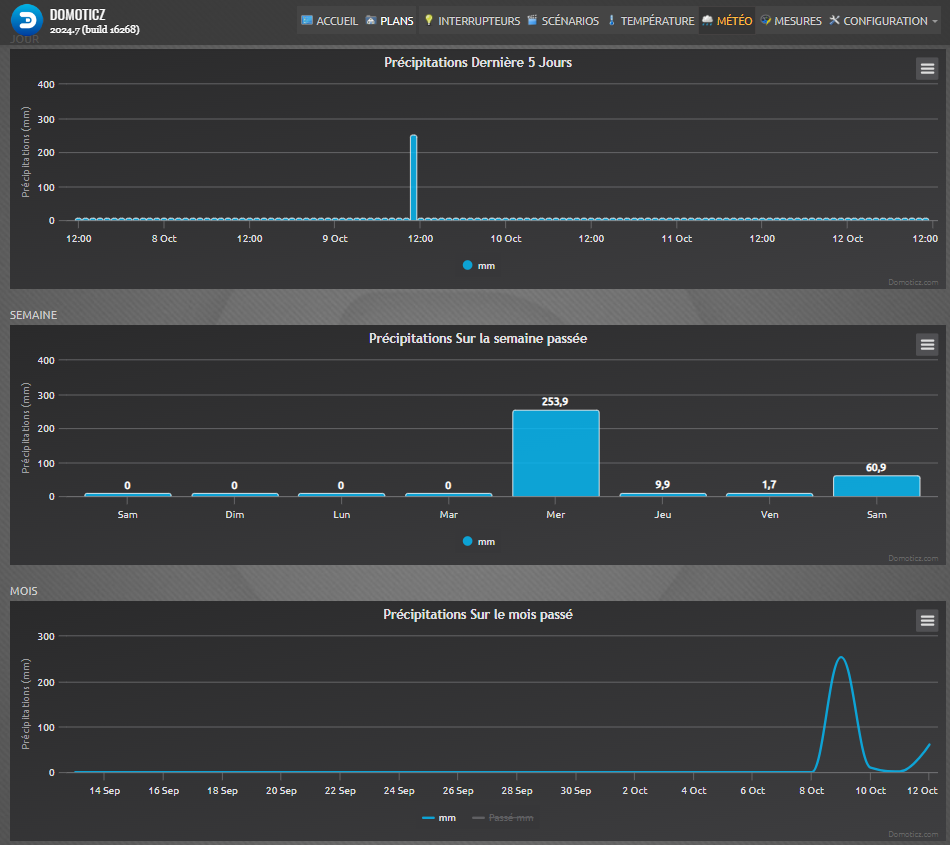
Task: Open the monthly chart context menu
Action: pos(927,621)
